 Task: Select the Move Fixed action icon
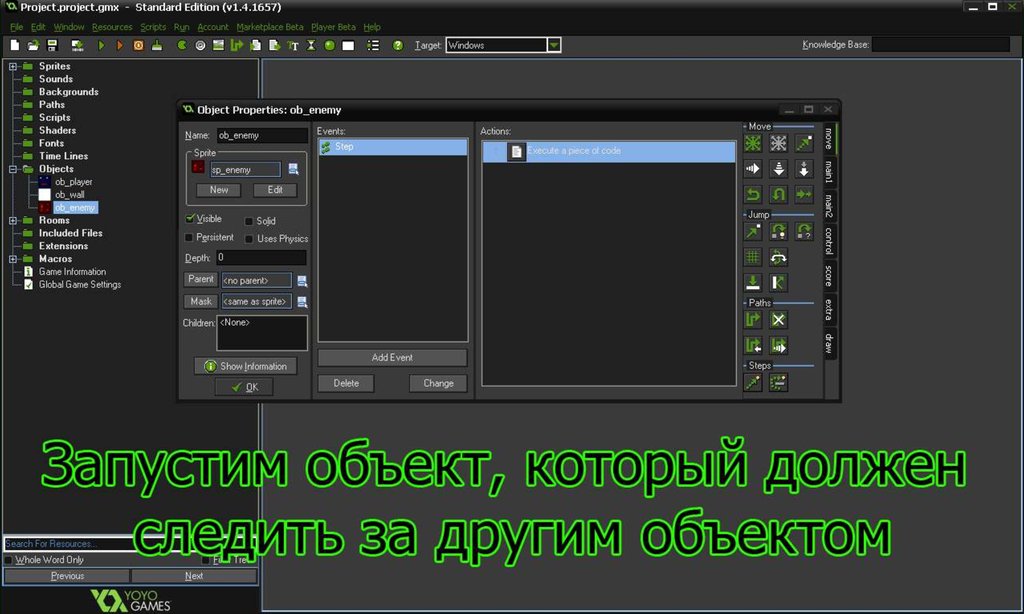753,143
